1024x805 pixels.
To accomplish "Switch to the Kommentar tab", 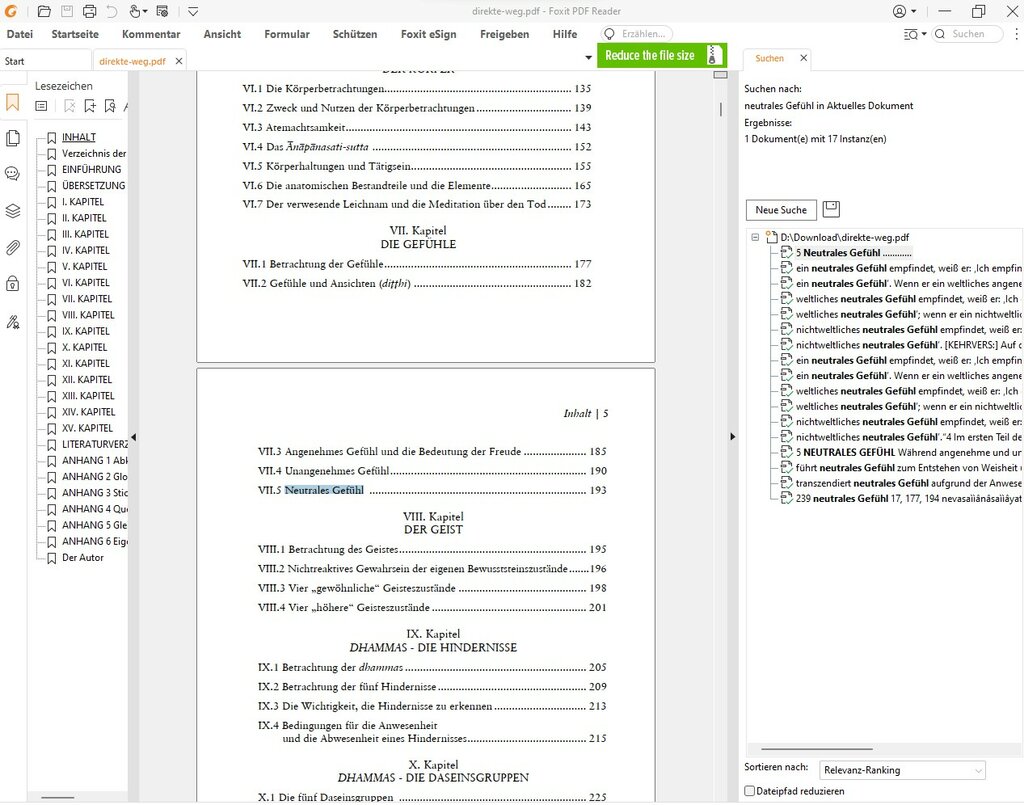I will 151,34.
